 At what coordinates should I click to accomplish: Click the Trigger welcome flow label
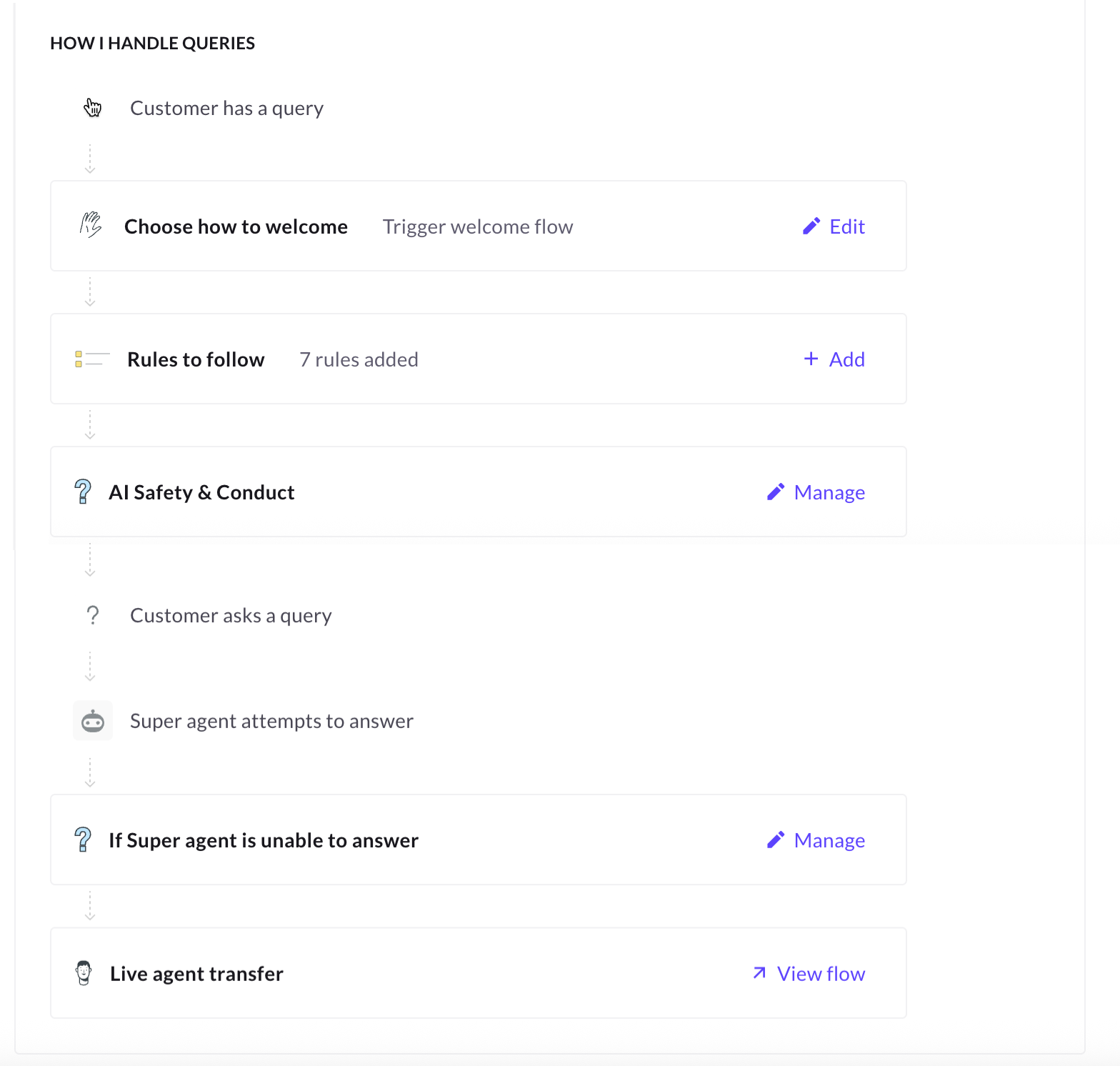tap(478, 226)
